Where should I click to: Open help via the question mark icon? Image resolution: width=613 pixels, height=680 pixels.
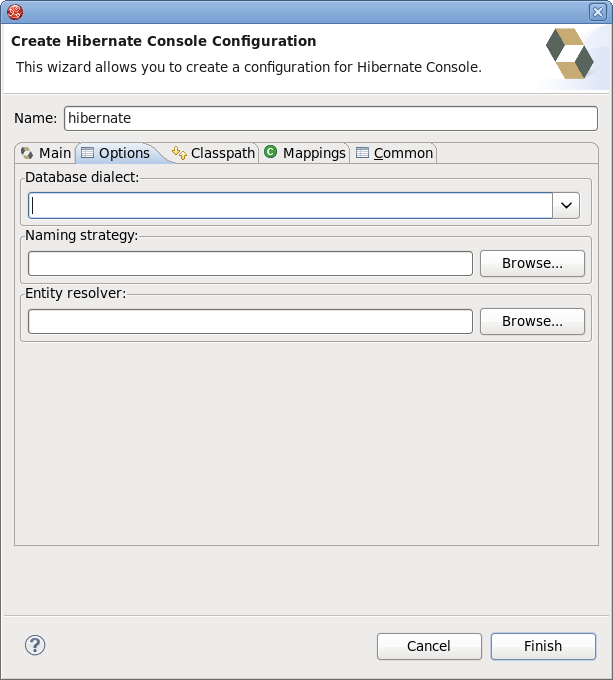[x=35, y=645]
